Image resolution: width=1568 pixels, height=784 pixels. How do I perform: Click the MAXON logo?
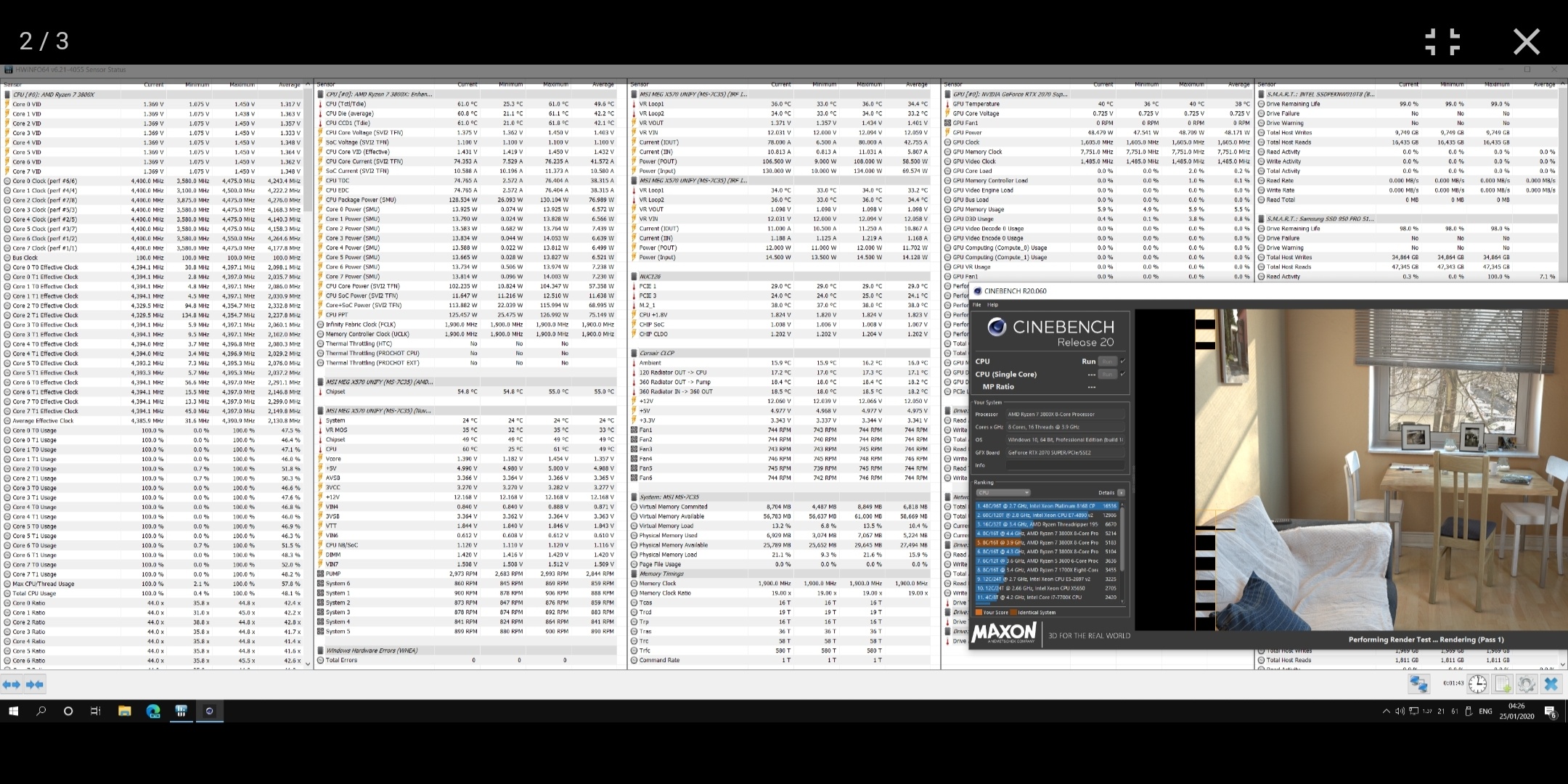(1004, 632)
